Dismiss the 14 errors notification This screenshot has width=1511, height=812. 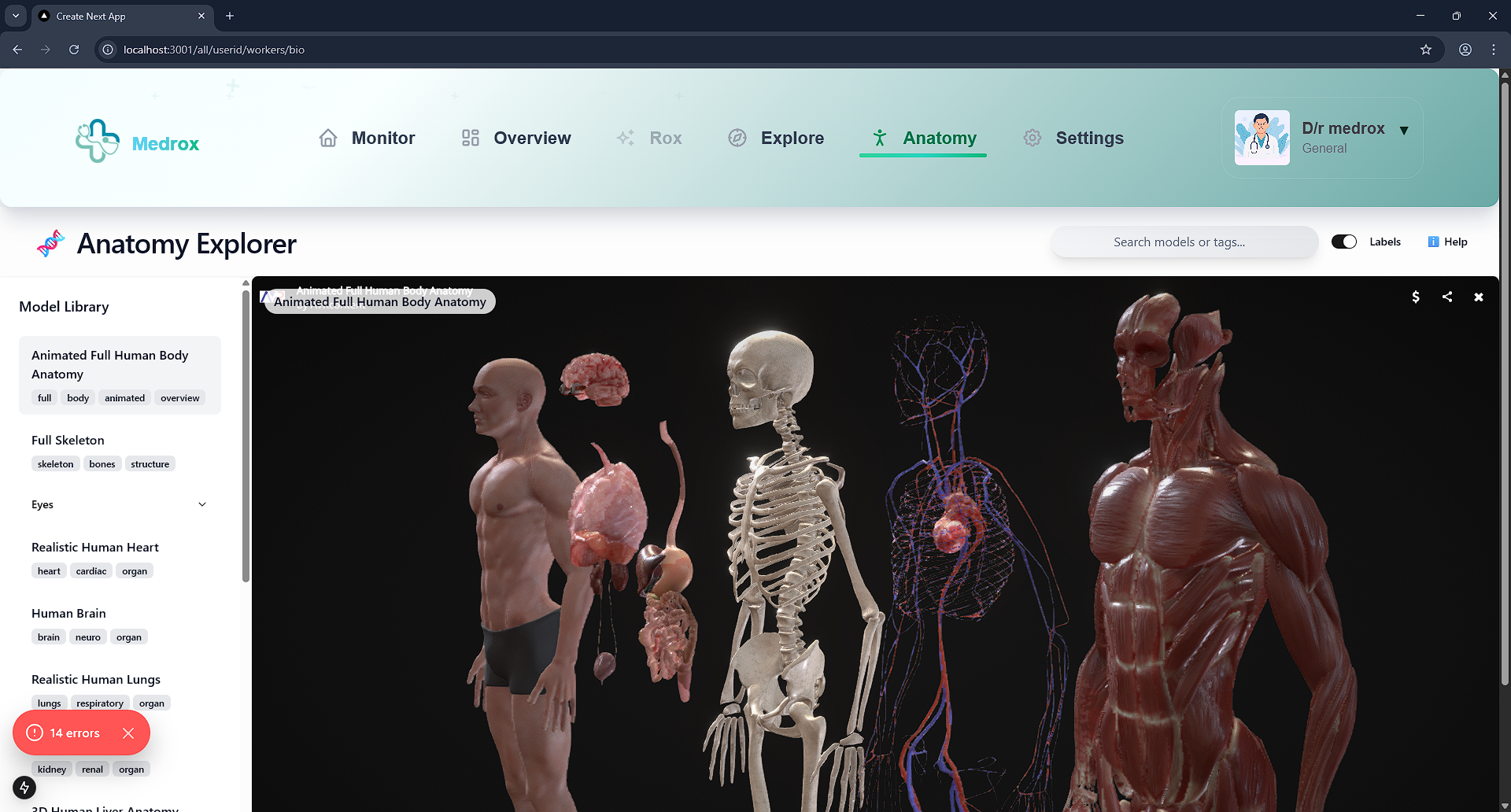[x=128, y=733]
